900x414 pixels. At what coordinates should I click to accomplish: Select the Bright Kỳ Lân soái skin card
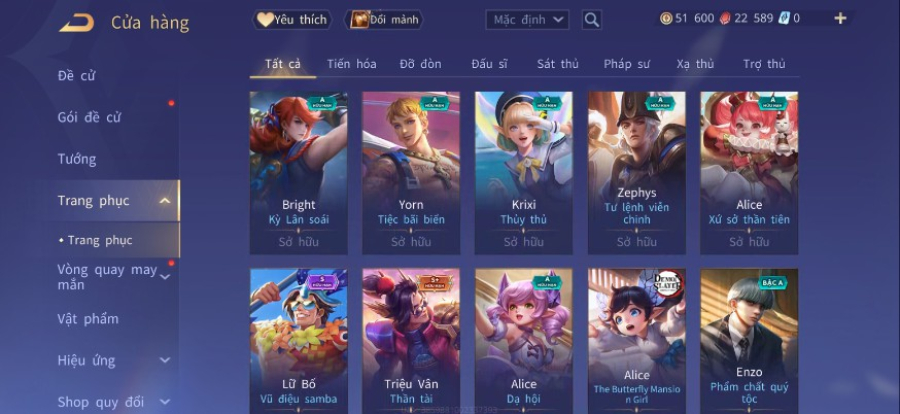click(x=298, y=173)
